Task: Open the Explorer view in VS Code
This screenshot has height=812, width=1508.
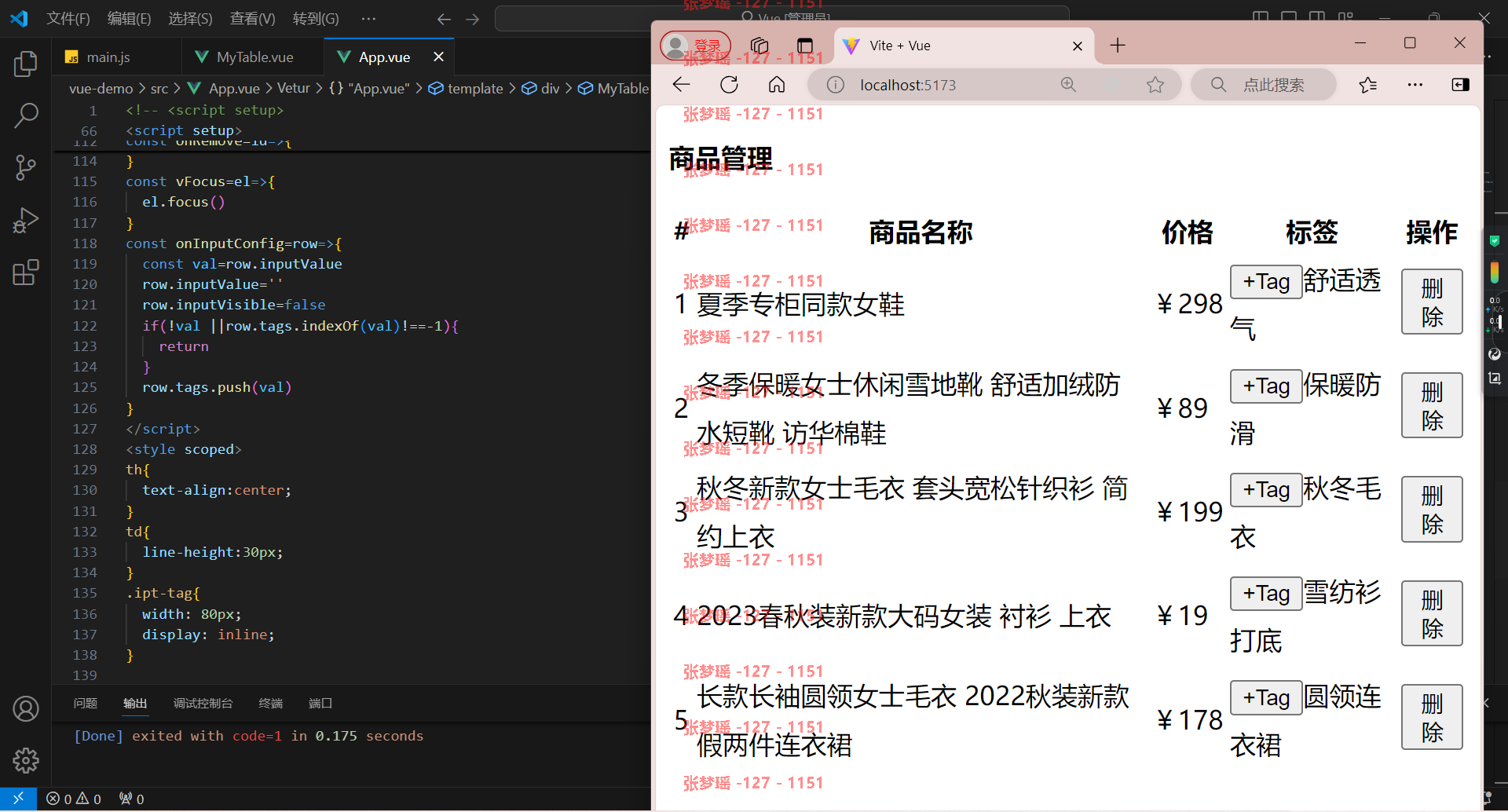Action: [x=26, y=64]
